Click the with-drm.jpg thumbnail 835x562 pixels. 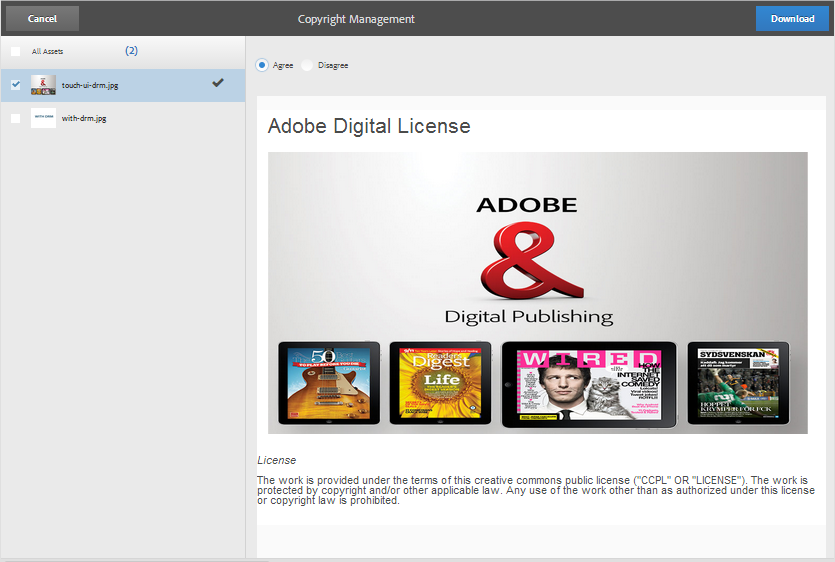click(x=43, y=118)
